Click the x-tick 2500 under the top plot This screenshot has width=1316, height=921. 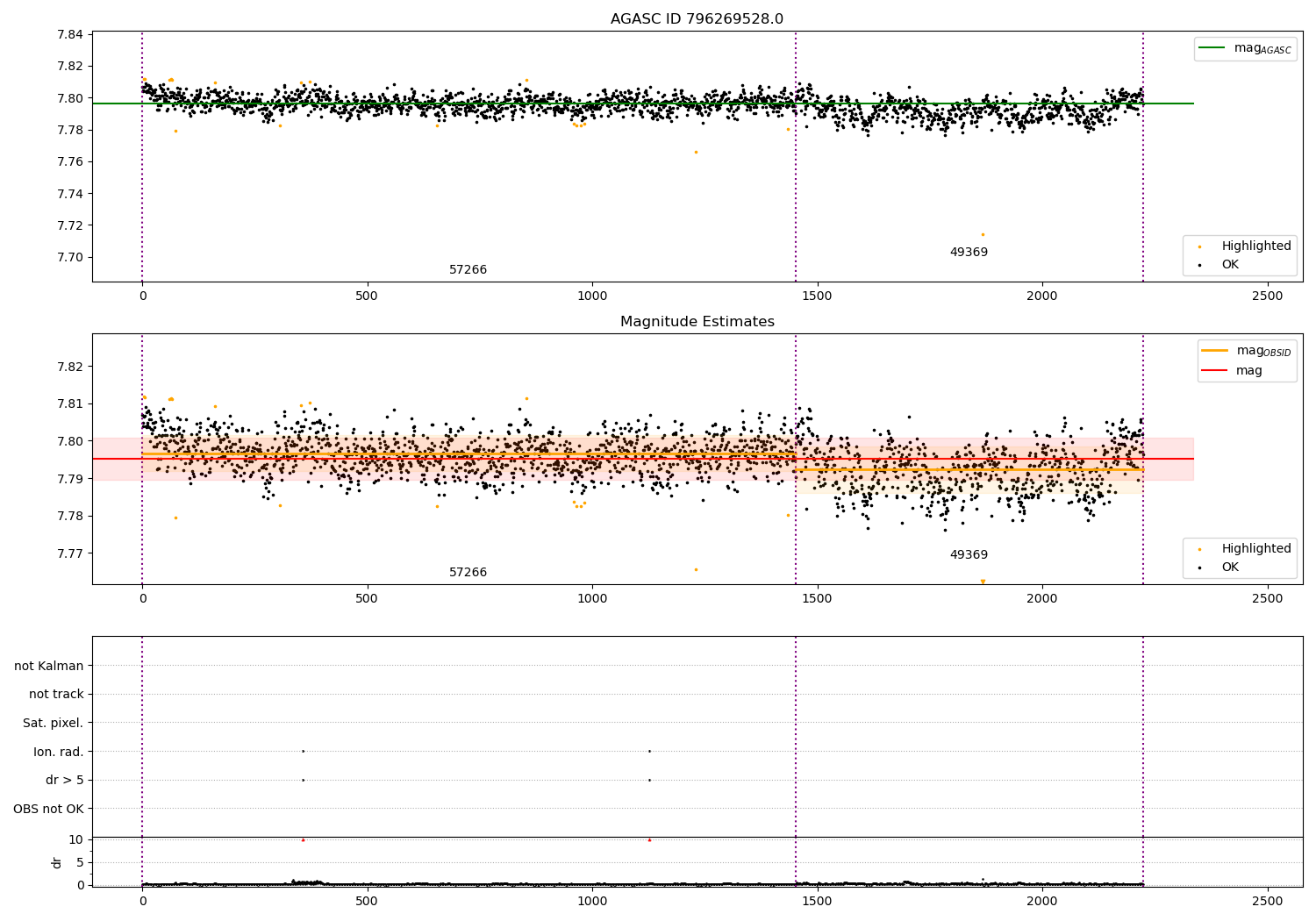[1267, 296]
